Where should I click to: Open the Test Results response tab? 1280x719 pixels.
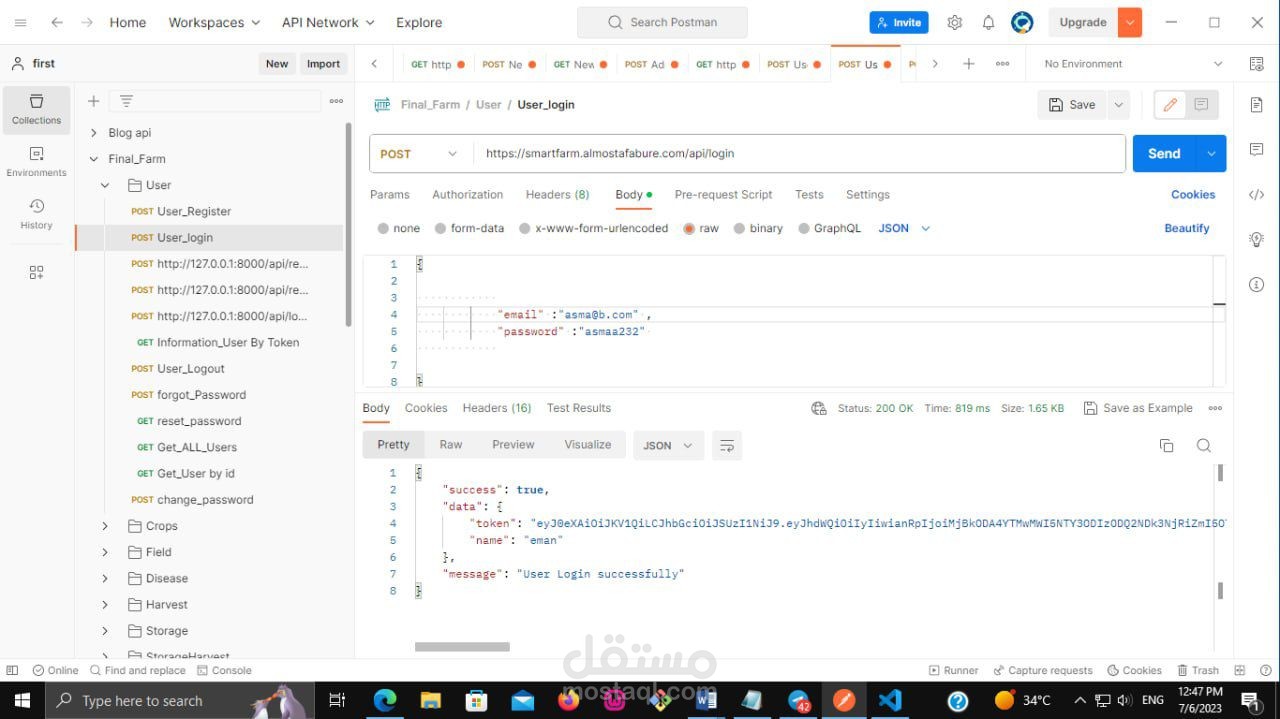578,408
